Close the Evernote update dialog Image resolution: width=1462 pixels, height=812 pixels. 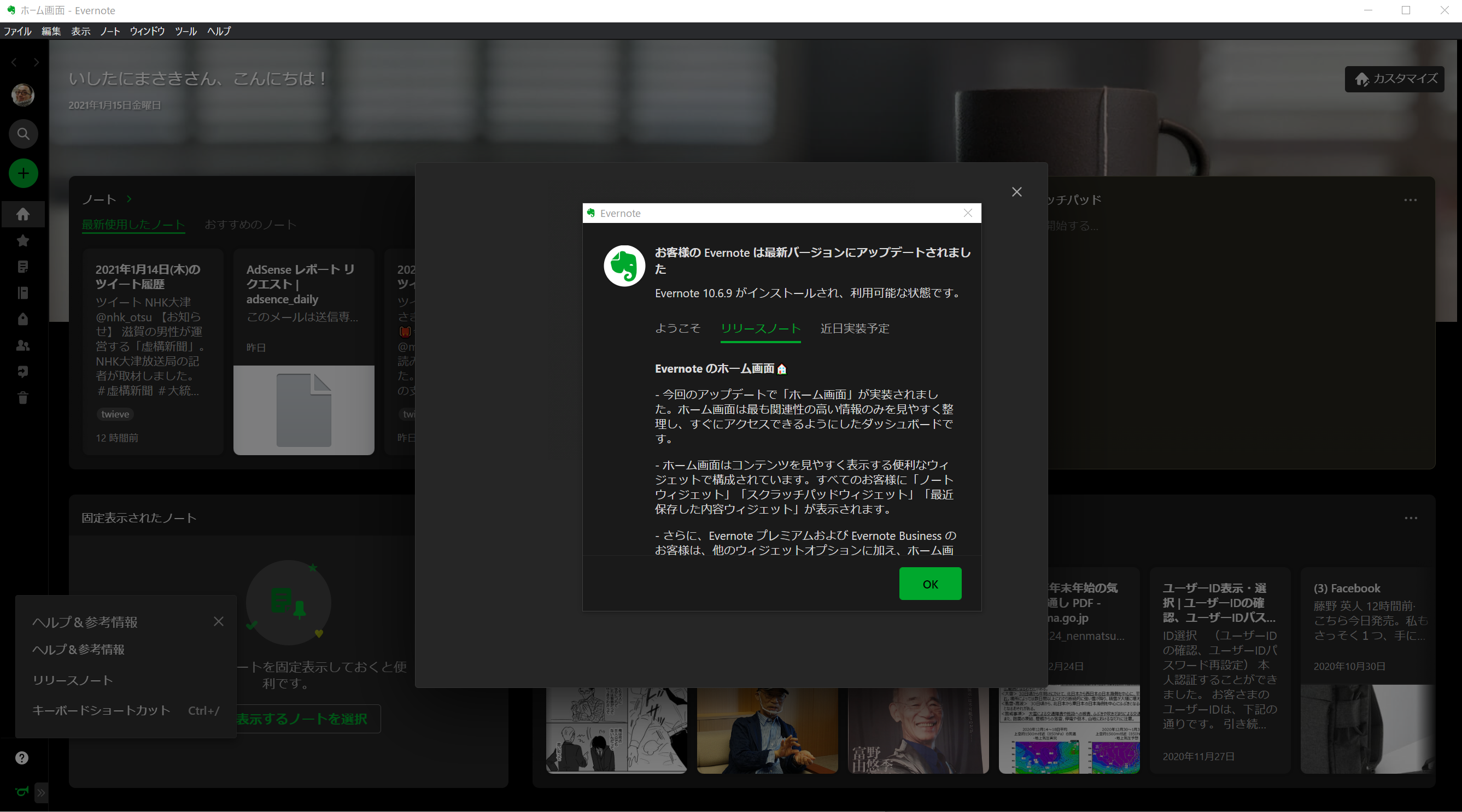968,213
